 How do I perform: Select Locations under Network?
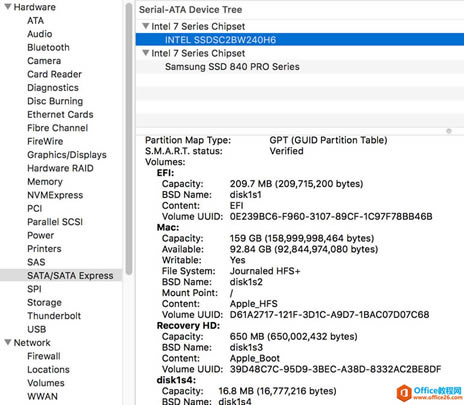(x=48, y=369)
